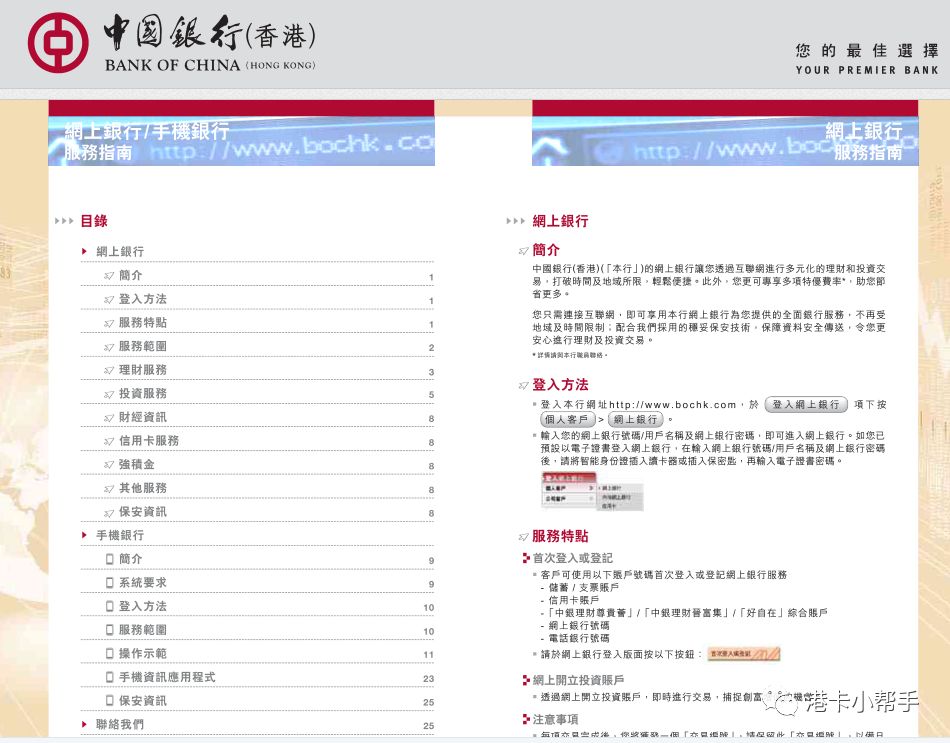Screen dimensions: 950x743
Task: Click the mouse icon next to 服務特點 entry
Action: coord(109,323)
